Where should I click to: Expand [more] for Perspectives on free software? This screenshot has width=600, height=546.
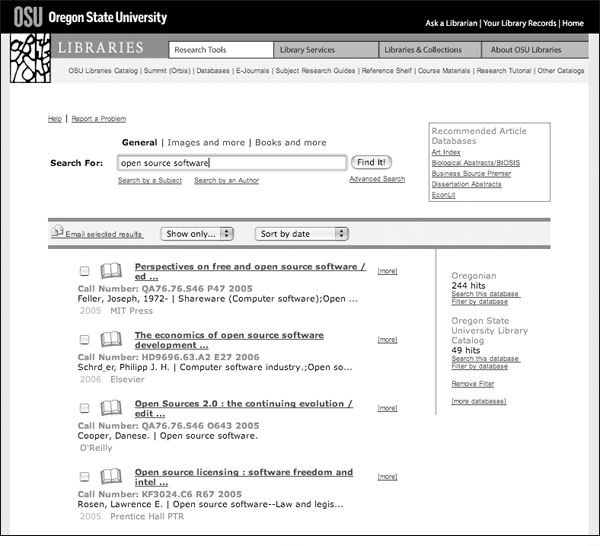pos(387,271)
